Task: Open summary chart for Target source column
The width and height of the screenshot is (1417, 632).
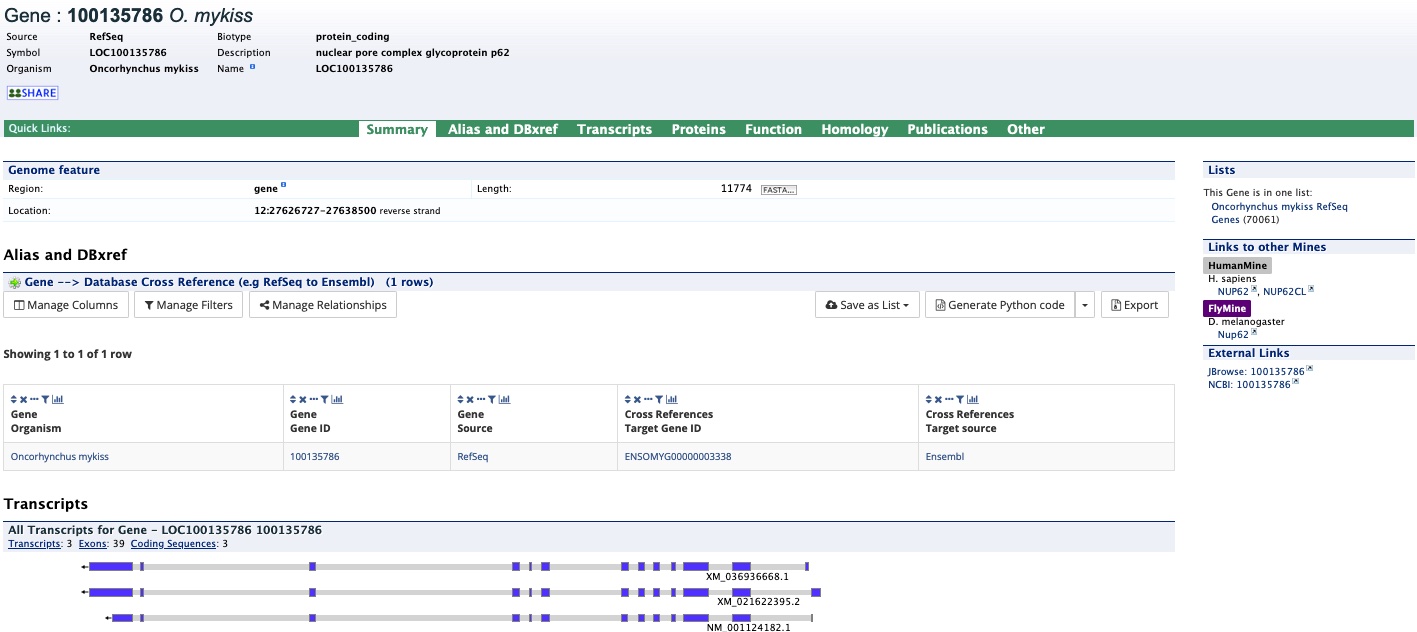Action: tap(973, 399)
